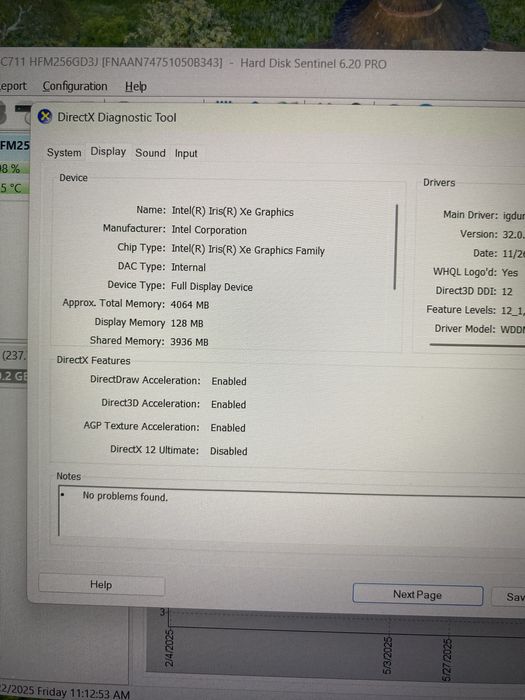Click the Next Page button
This screenshot has width=525, height=700.
point(417,595)
